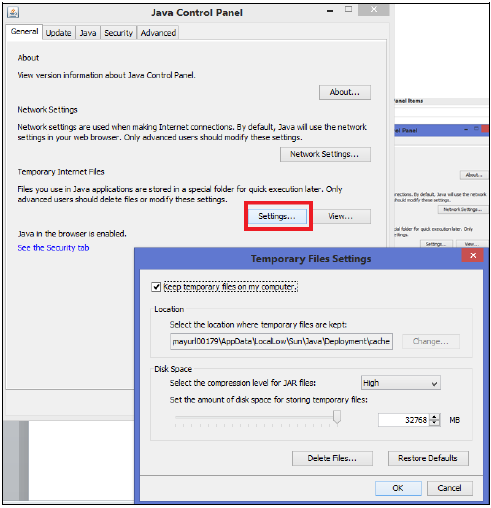Switch to the Update tab
Screen dimensions: 491x508
click(x=59, y=33)
